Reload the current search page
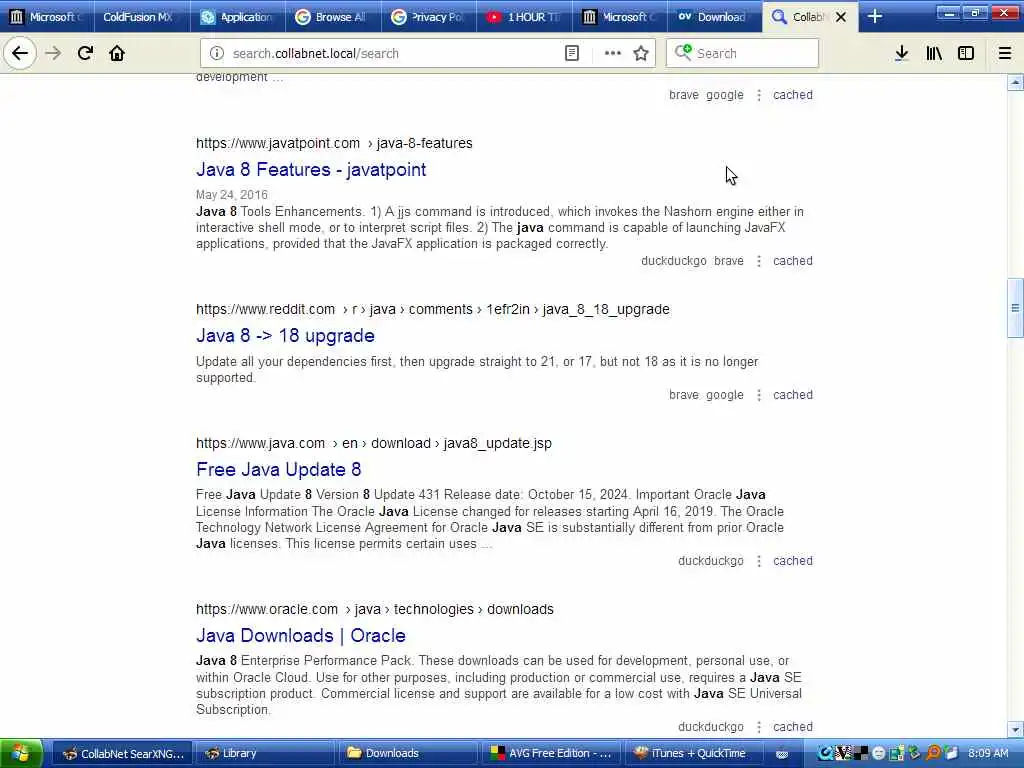The height and width of the screenshot is (768, 1024). (x=85, y=54)
